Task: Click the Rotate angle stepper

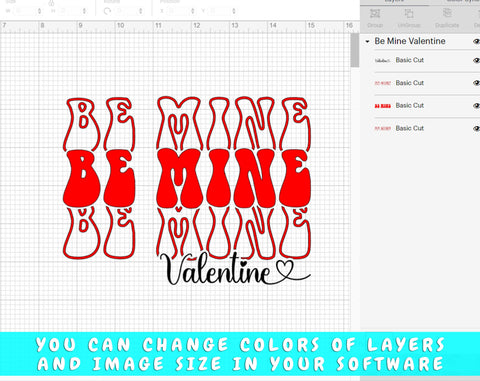Action: [x=141, y=11]
